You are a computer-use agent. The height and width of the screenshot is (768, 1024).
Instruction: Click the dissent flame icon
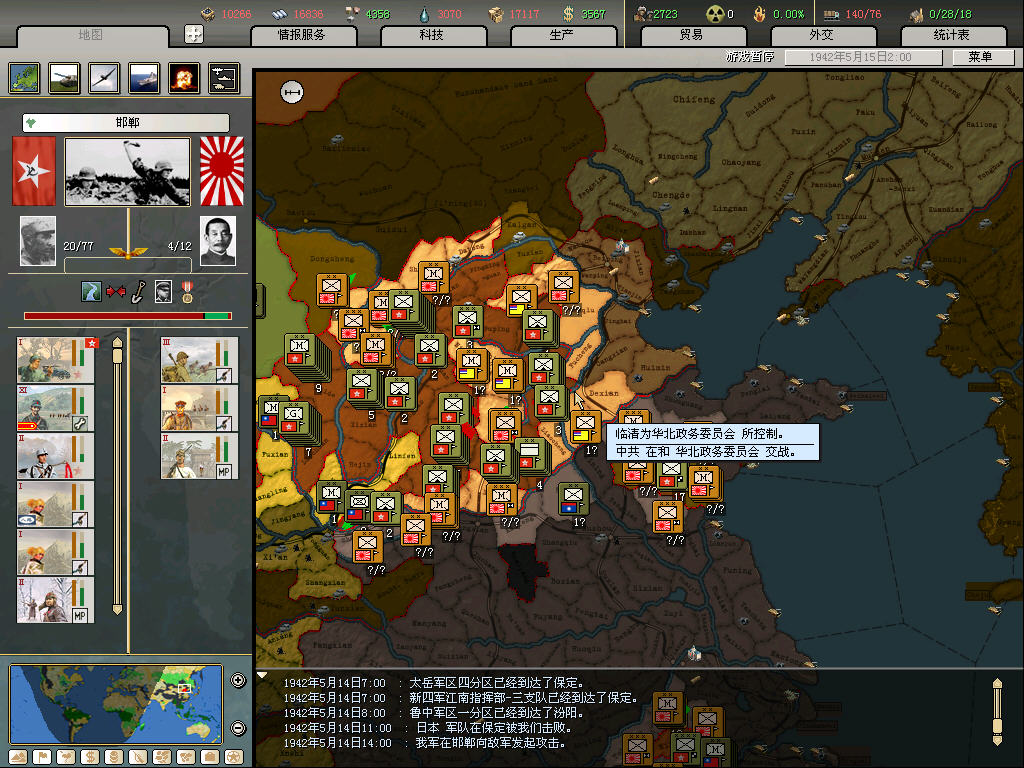click(x=759, y=14)
